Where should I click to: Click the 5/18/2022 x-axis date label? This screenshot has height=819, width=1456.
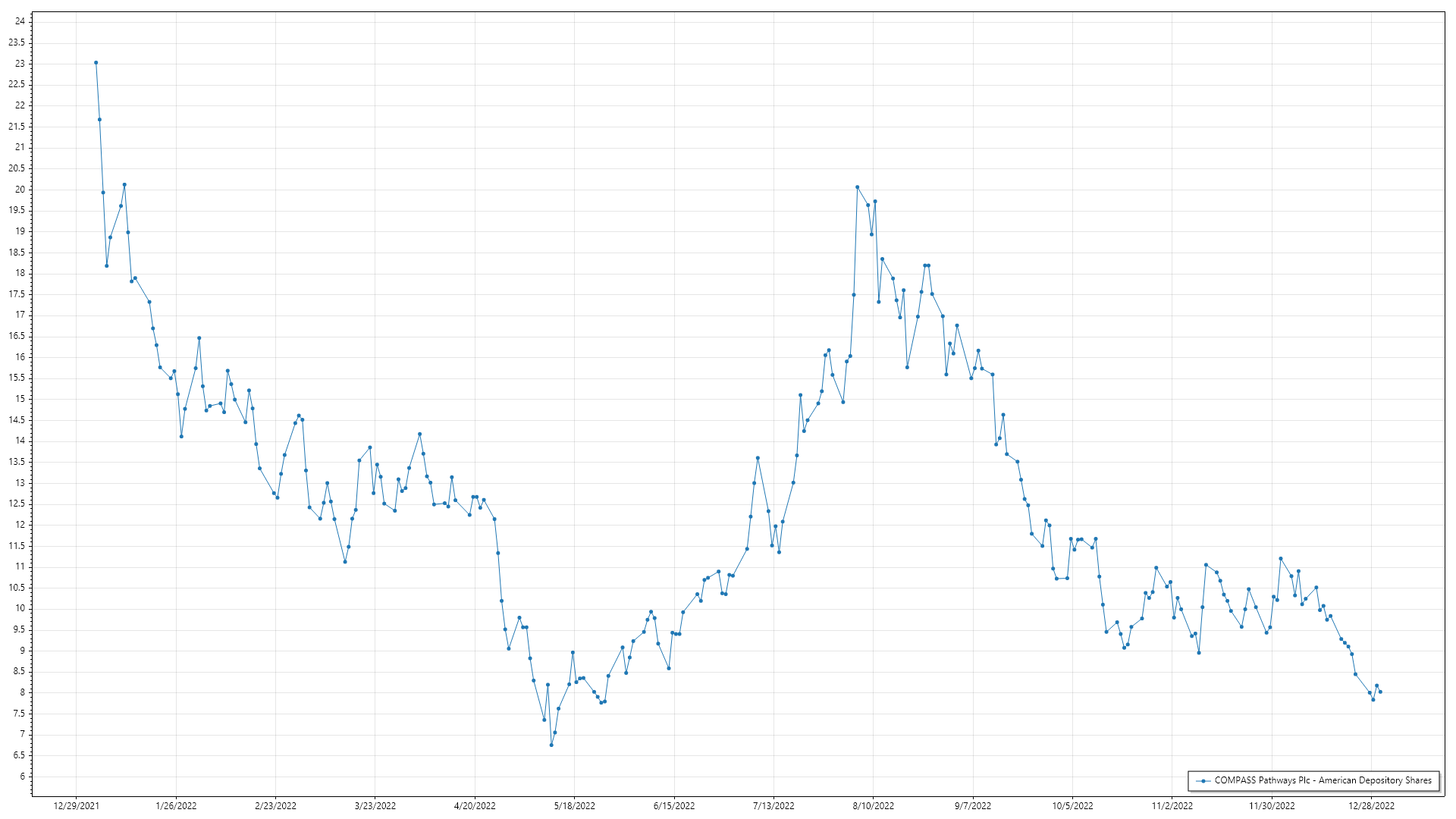(x=574, y=805)
